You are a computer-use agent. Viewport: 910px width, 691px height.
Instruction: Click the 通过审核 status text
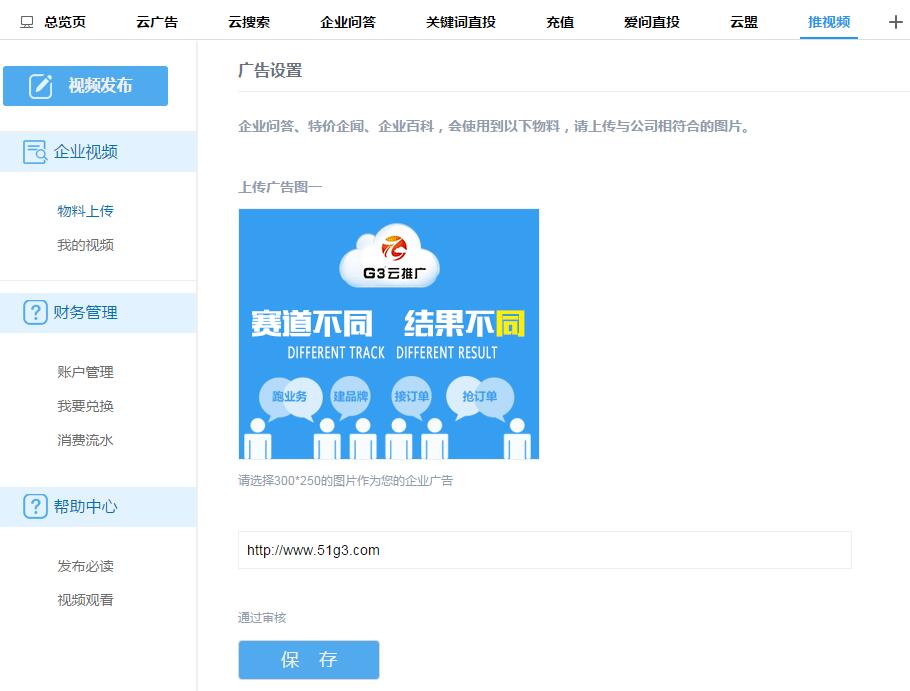pos(262,618)
